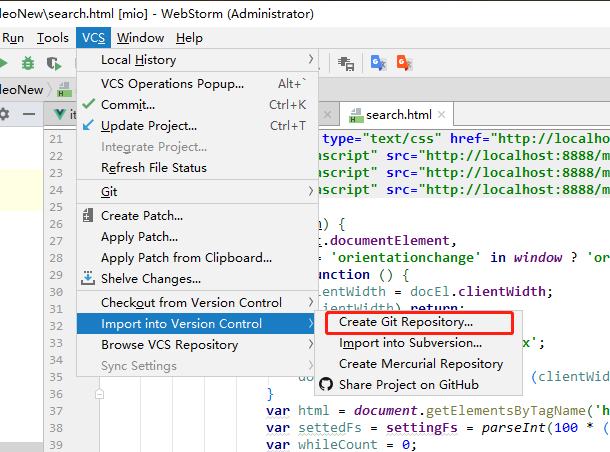Close the search.html editor tab
Image resolution: width=610 pixels, height=452 pixels.
pyautogui.click(x=442, y=115)
